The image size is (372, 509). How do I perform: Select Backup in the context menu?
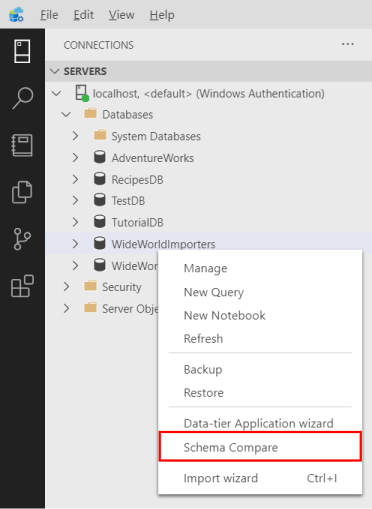coord(260,369)
